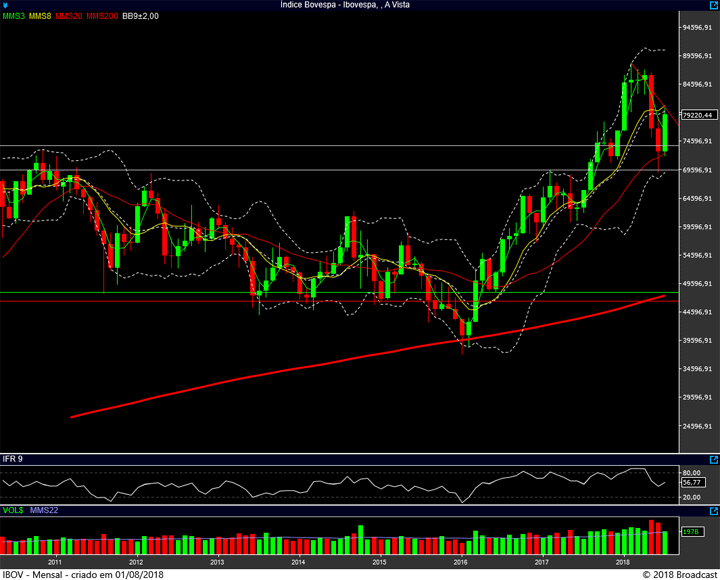
Task: Click the 2011 year marker on time axis
Action: coord(54,562)
